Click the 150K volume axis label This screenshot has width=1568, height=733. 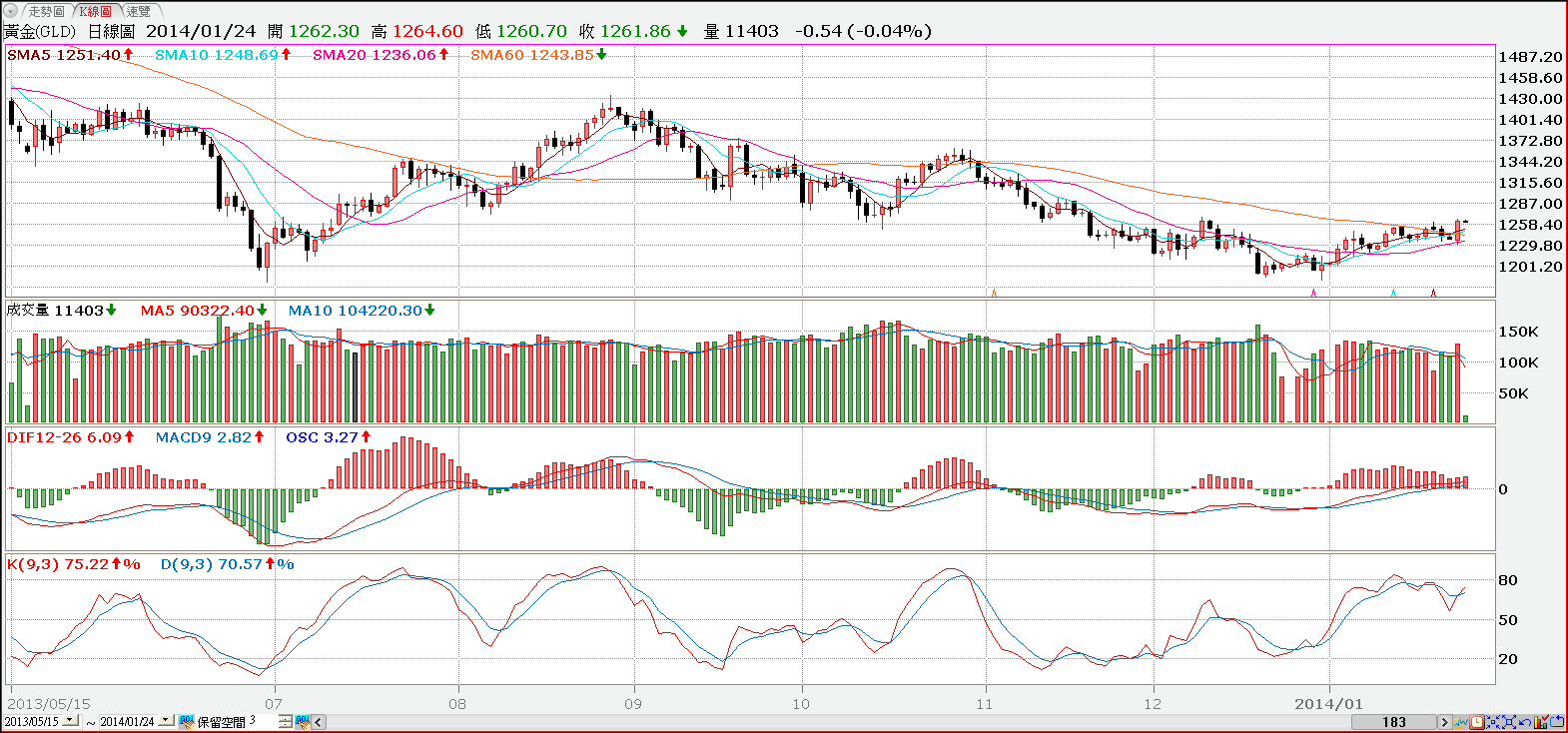point(1518,332)
